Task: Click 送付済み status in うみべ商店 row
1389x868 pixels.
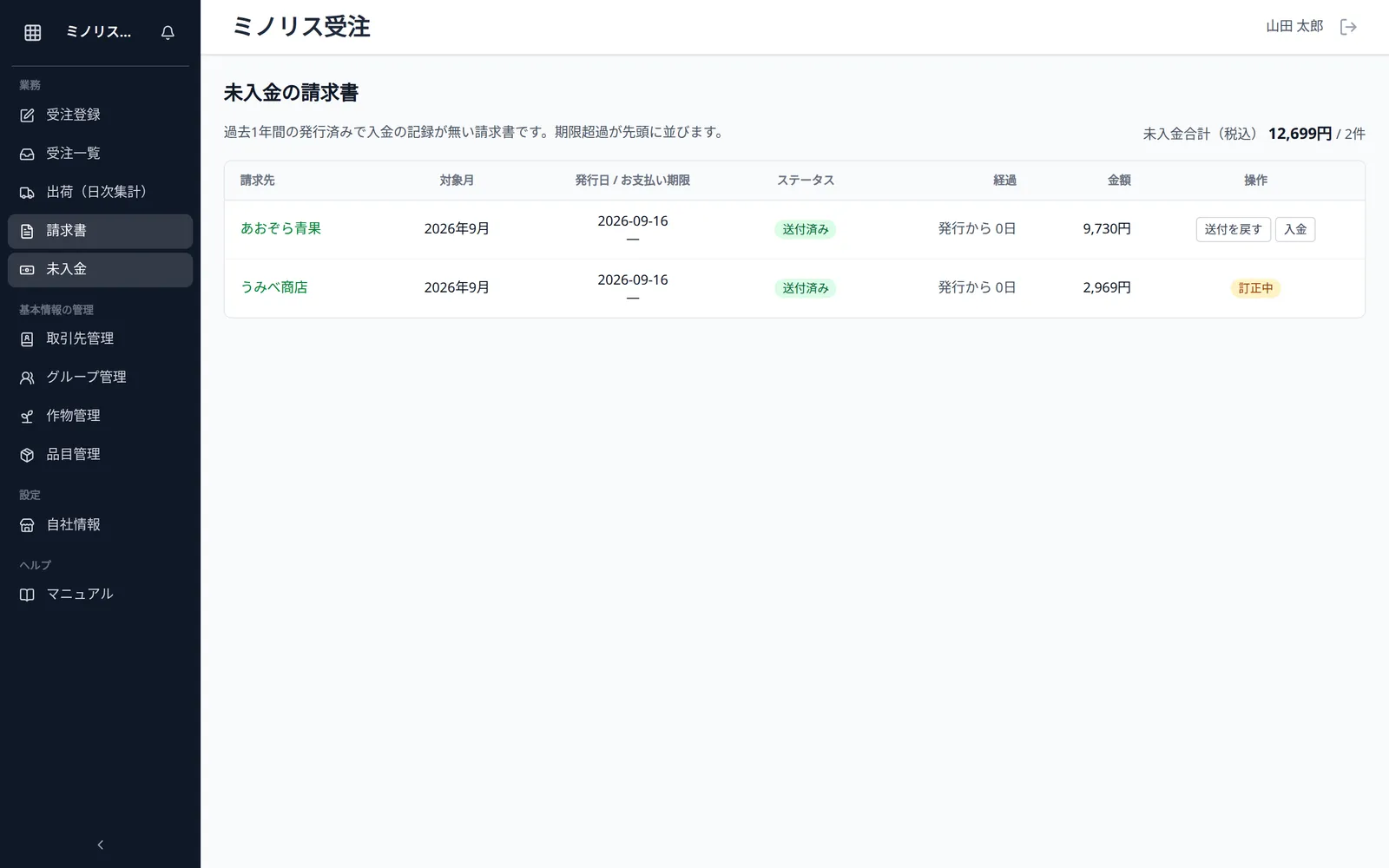Action: coord(805,288)
